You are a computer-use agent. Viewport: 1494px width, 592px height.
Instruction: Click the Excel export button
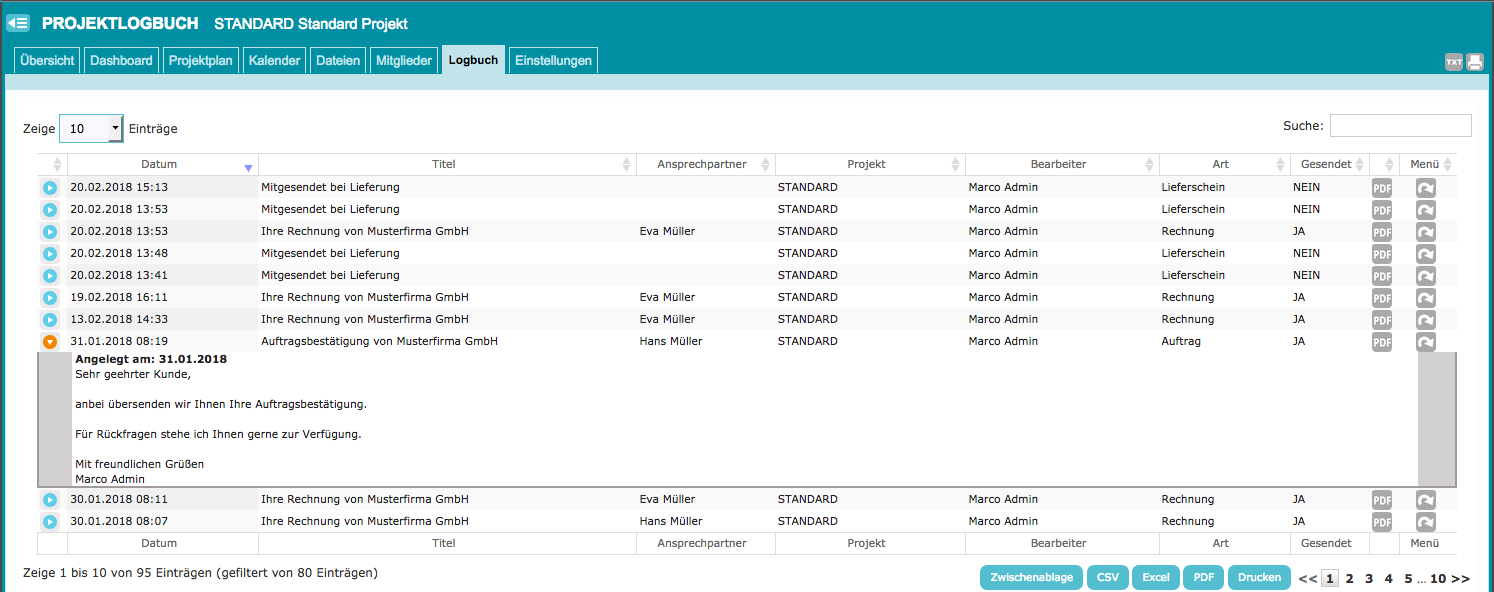tap(1155, 578)
